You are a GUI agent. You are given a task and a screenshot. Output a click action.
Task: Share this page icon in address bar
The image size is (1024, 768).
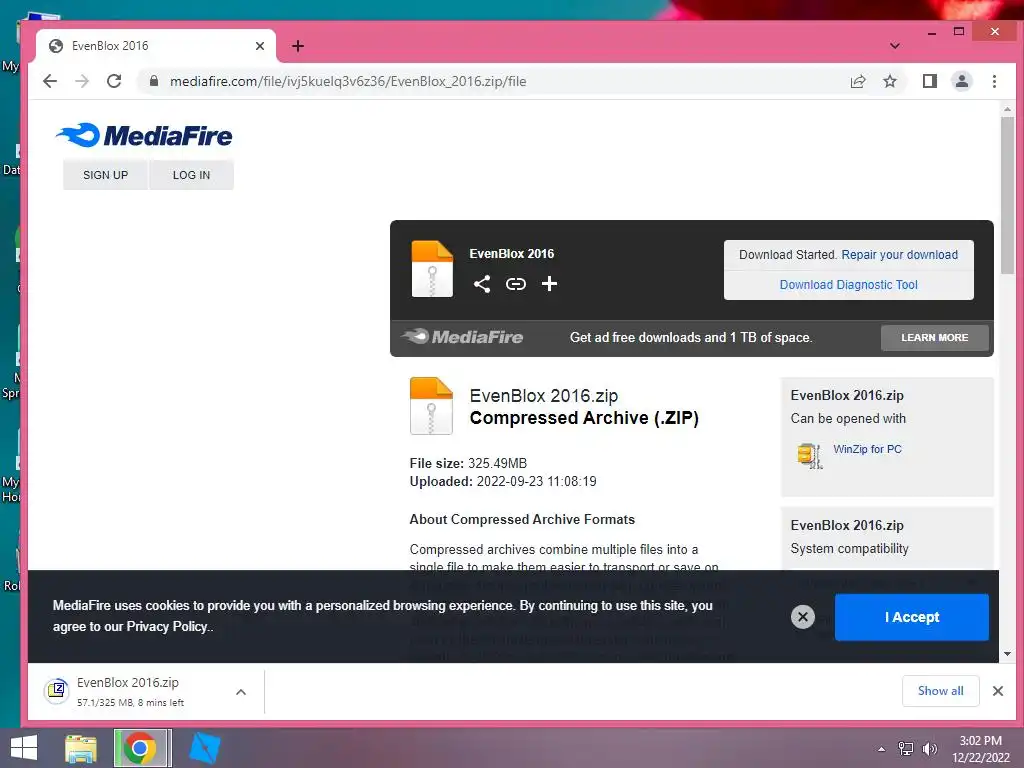coord(857,81)
